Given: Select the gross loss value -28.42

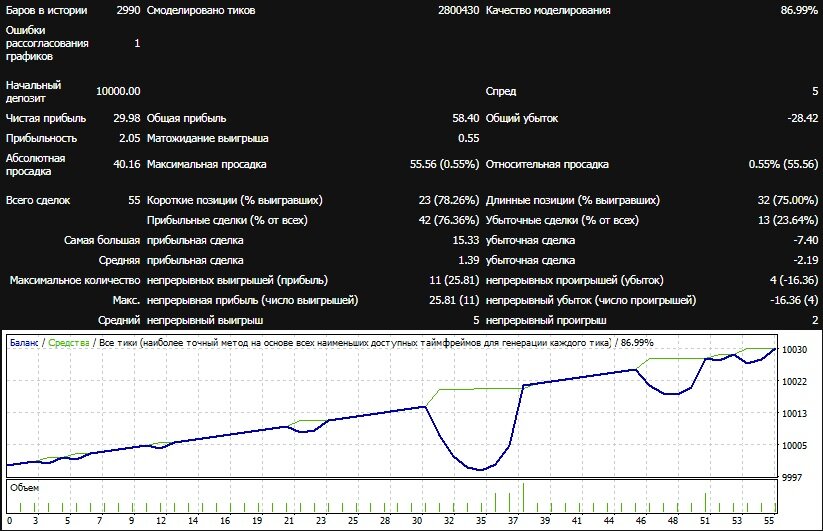Looking at the screenshot, I should point(803,118).
